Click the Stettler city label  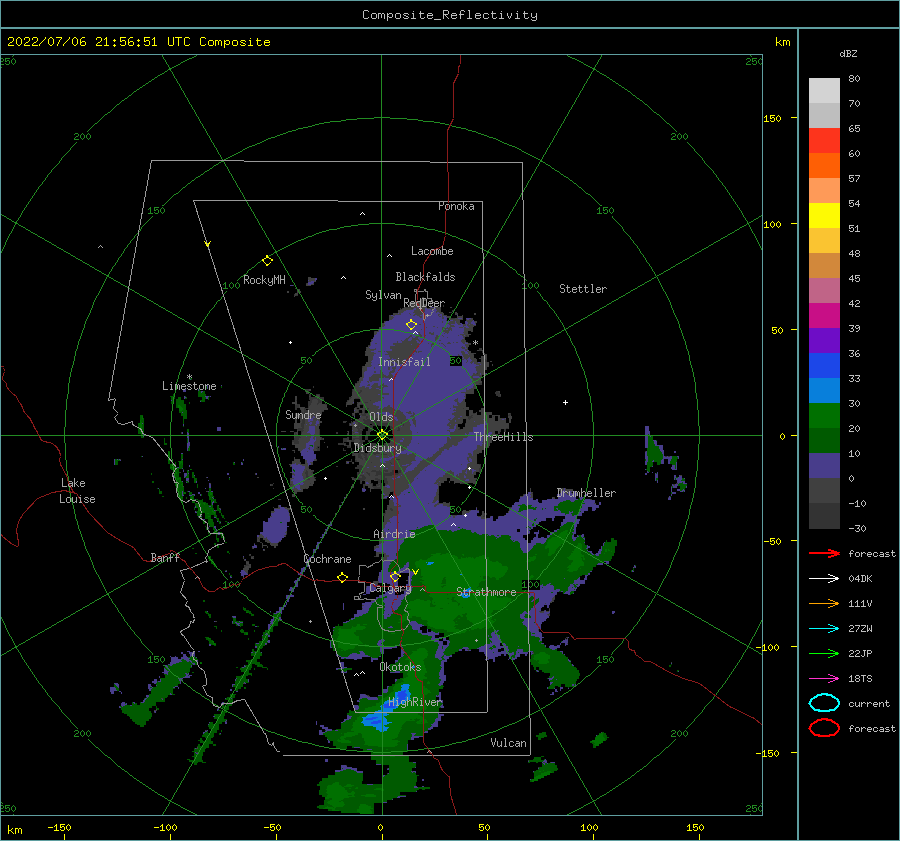coord(583,289)
